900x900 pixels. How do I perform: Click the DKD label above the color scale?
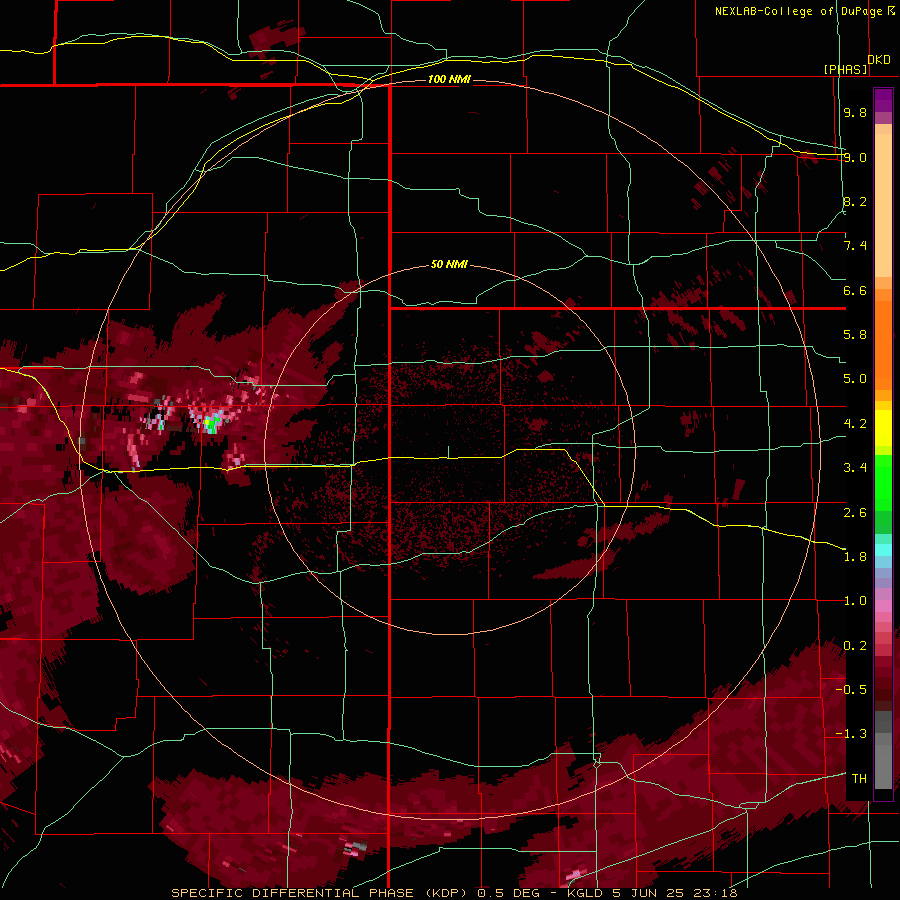879,60
